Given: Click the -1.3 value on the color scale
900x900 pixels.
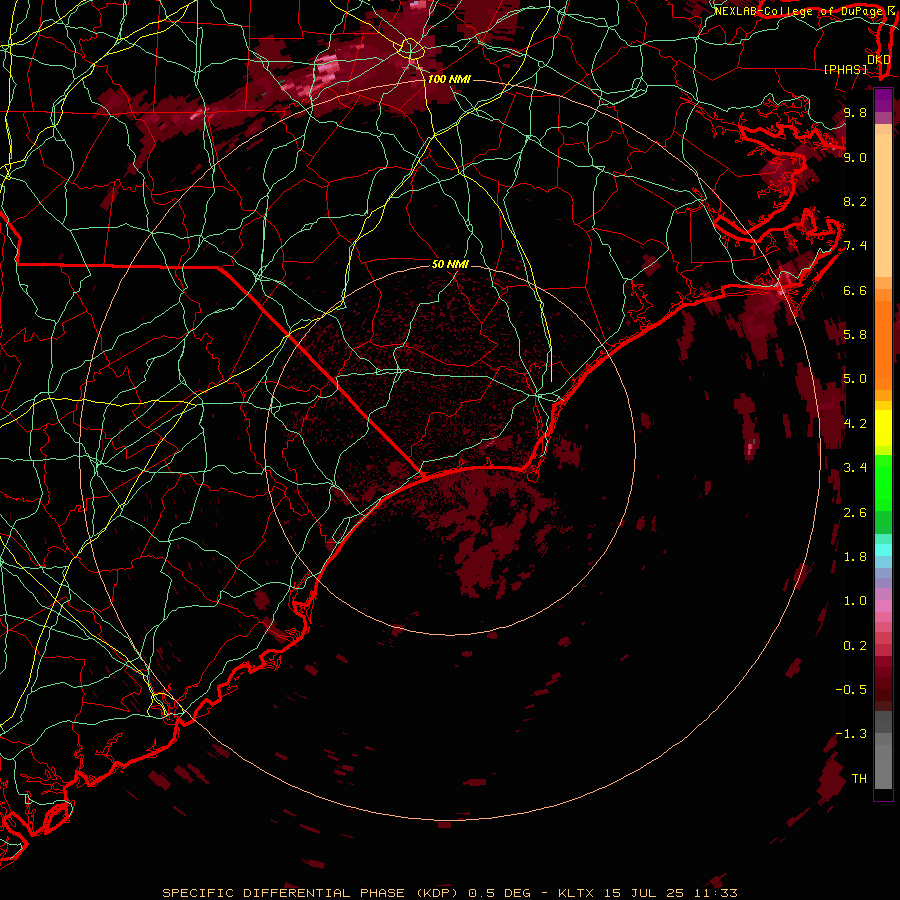Looking at the screenshot, I should click(851, 734).
